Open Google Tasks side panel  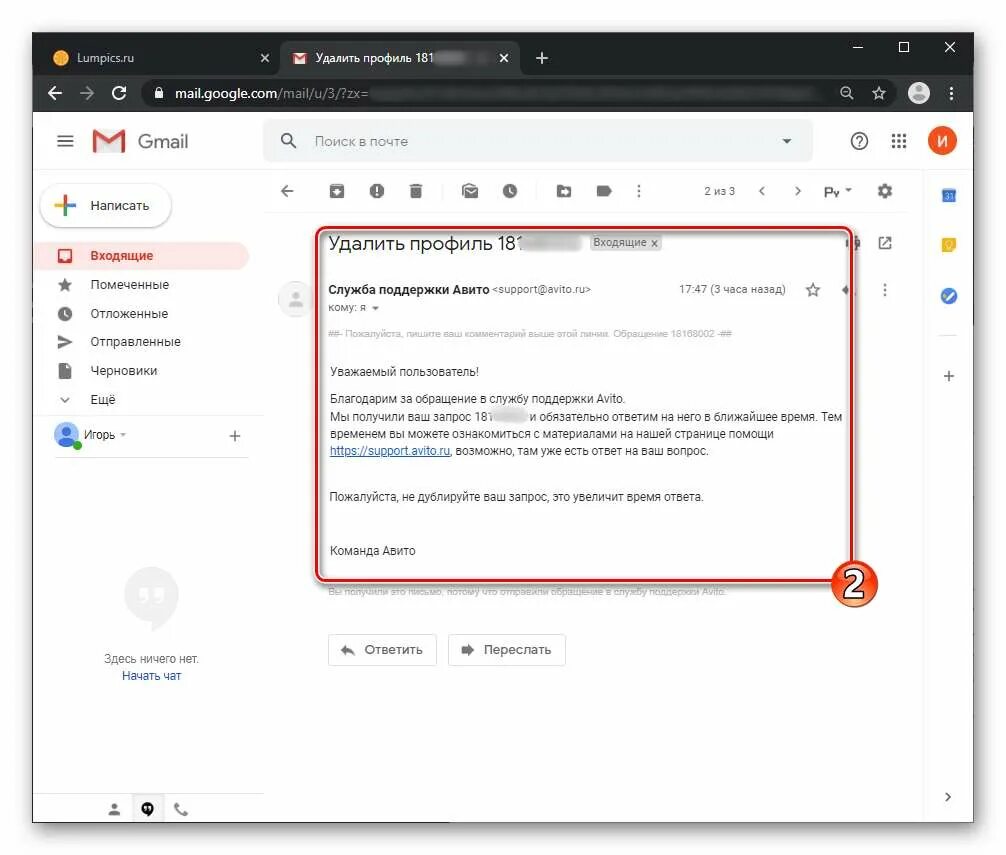click(x=949, y=296)
